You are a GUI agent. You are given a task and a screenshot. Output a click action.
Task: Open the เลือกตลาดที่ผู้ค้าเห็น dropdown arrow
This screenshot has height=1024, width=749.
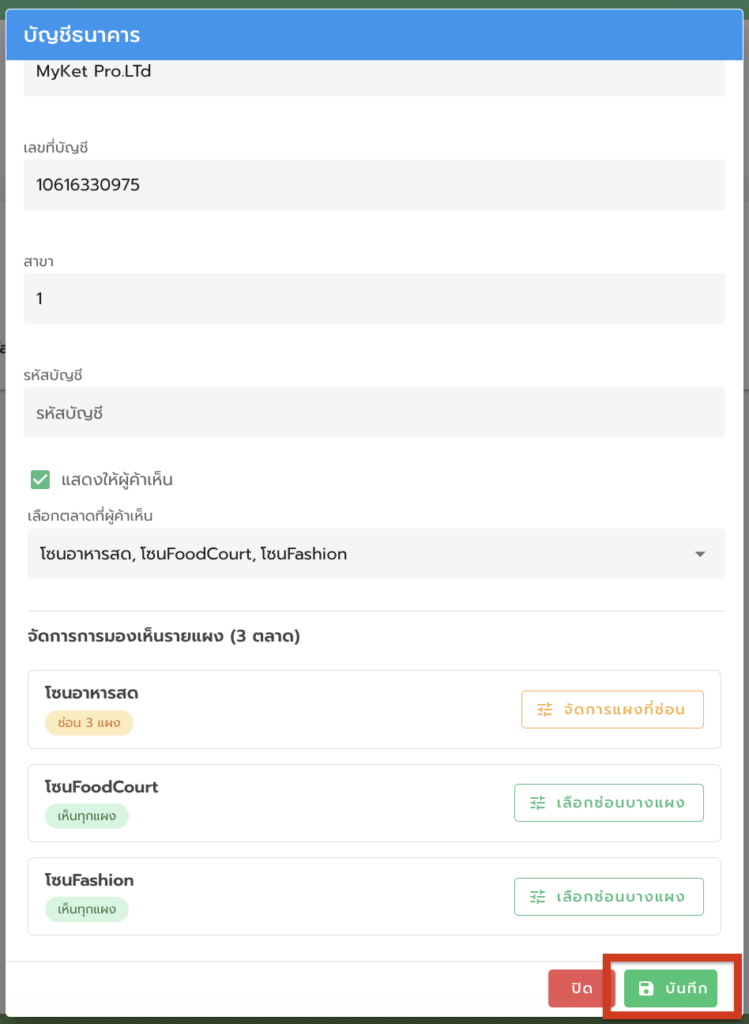click(x=700, y=554)
